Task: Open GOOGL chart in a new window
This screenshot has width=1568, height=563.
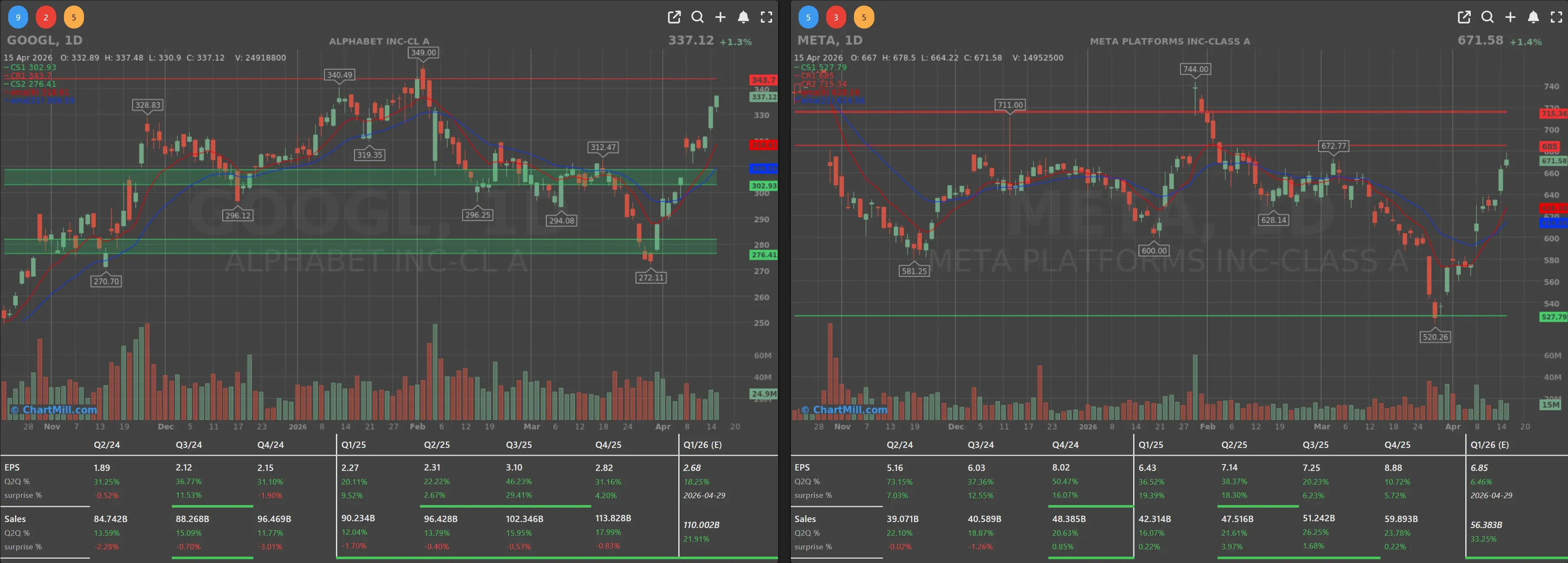Action: click(x=674, y=17)
